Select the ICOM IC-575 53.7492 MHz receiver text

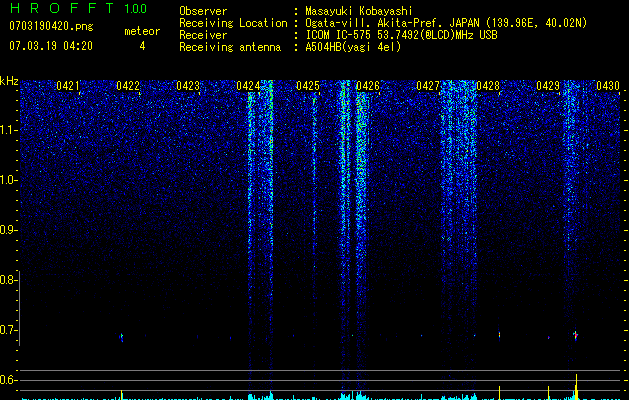[x=401, y=35]
